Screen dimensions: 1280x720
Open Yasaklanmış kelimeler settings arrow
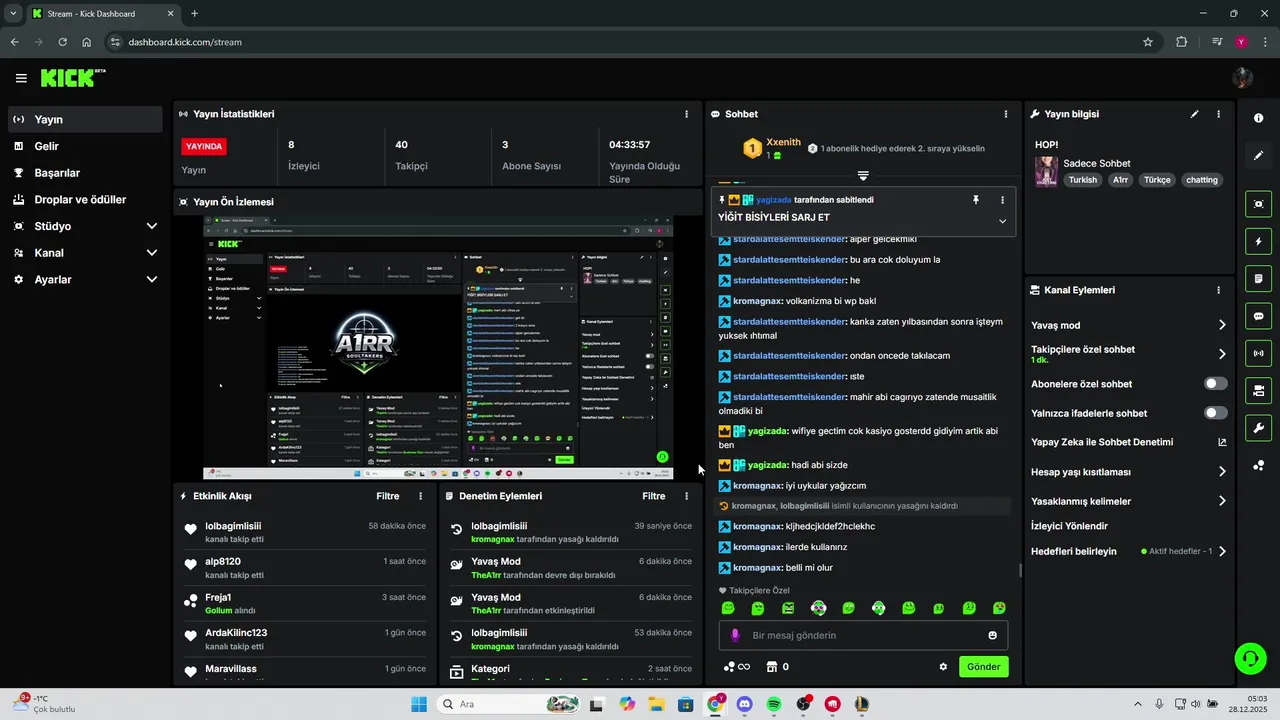point(1222,501)
